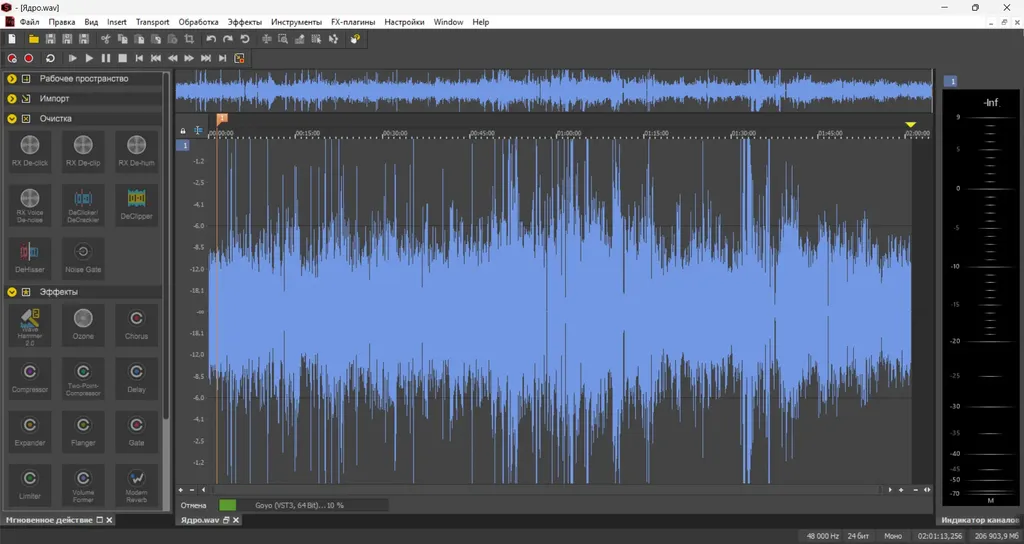Close the Ядро.wav document tab

point(236,520)
